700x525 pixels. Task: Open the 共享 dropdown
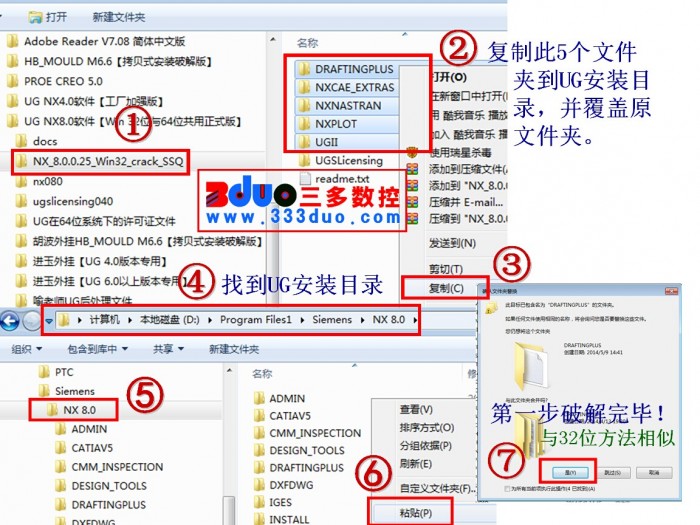pos(168,349)
